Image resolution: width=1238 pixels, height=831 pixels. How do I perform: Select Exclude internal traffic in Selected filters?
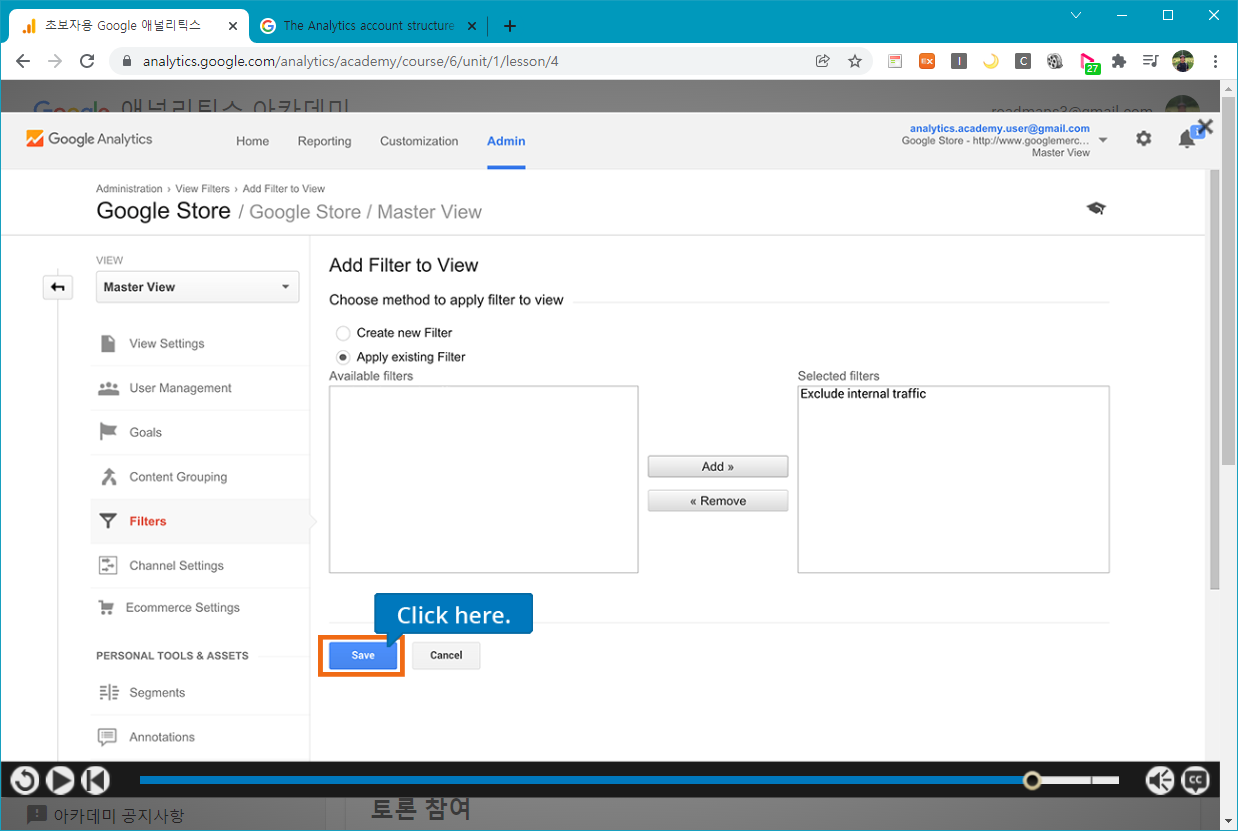863,394
